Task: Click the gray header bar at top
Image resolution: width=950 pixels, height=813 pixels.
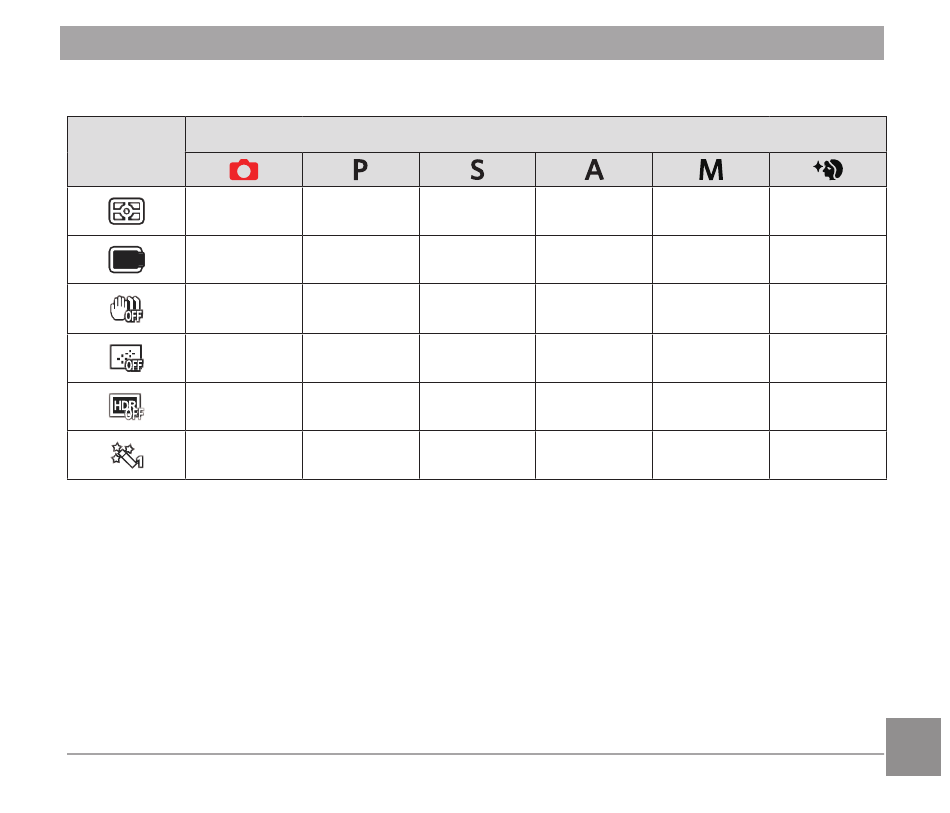Action: (x=471, y=43)
